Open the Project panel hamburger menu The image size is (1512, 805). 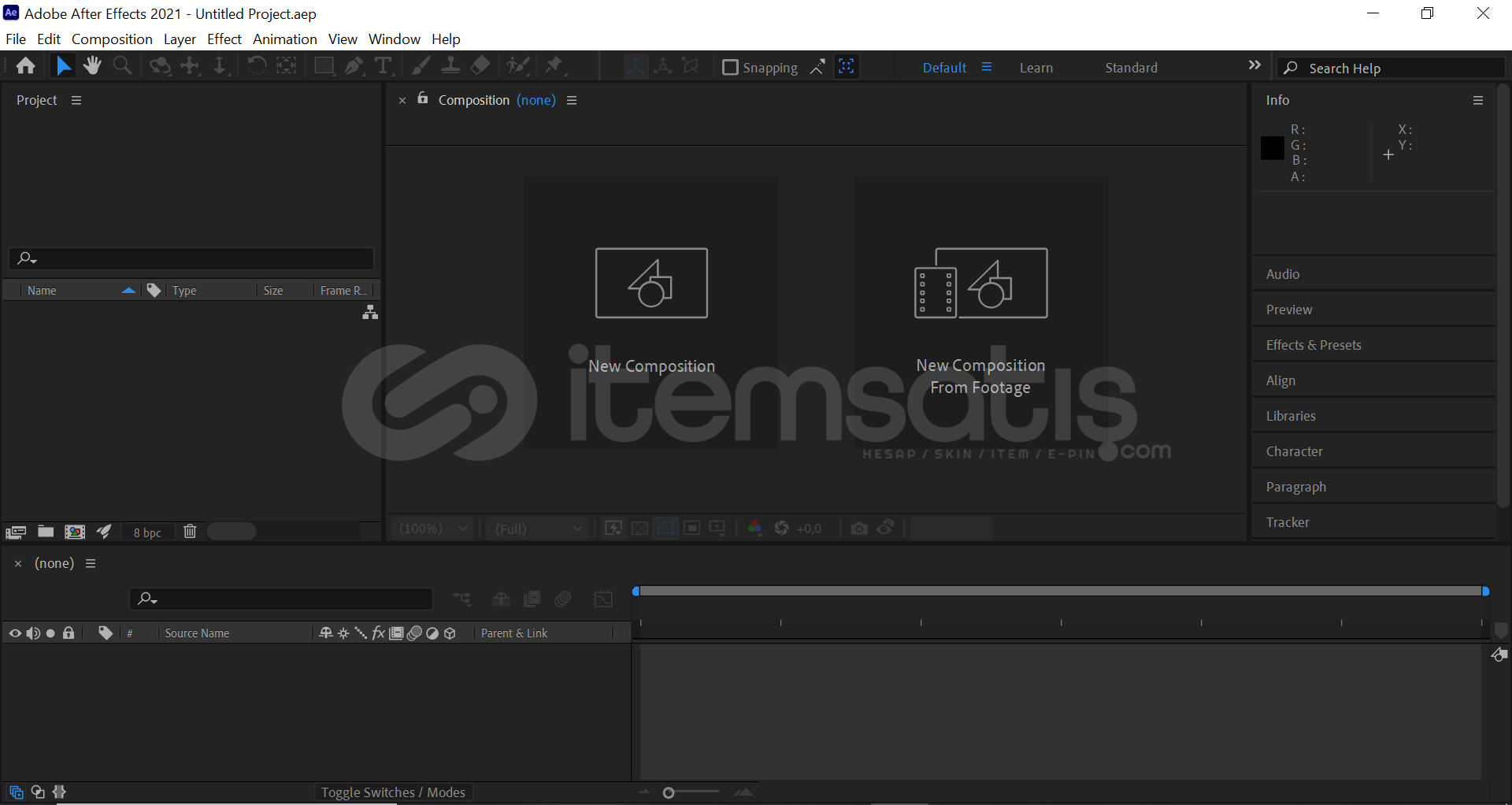point(76,100)
